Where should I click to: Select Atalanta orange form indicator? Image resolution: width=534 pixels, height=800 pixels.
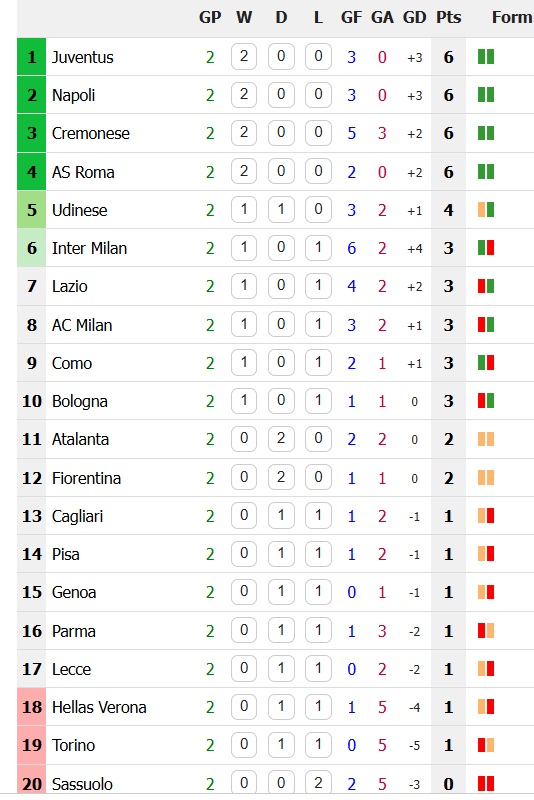point(486,439)
